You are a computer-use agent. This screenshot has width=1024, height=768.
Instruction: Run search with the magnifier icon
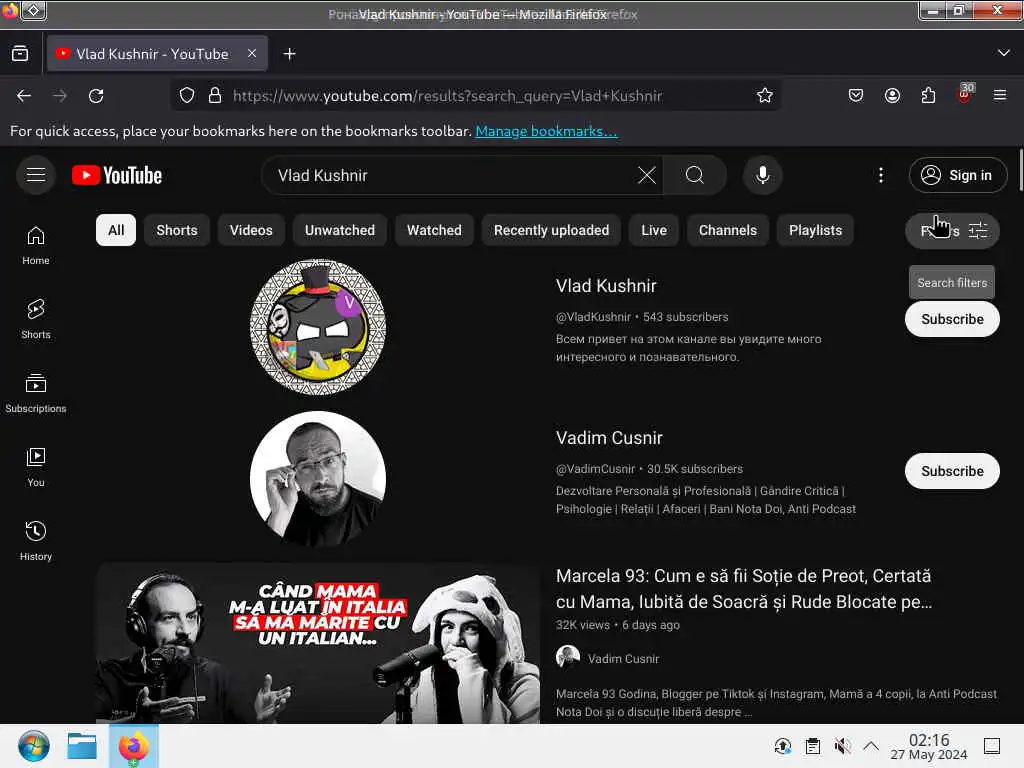coord(695,175)
